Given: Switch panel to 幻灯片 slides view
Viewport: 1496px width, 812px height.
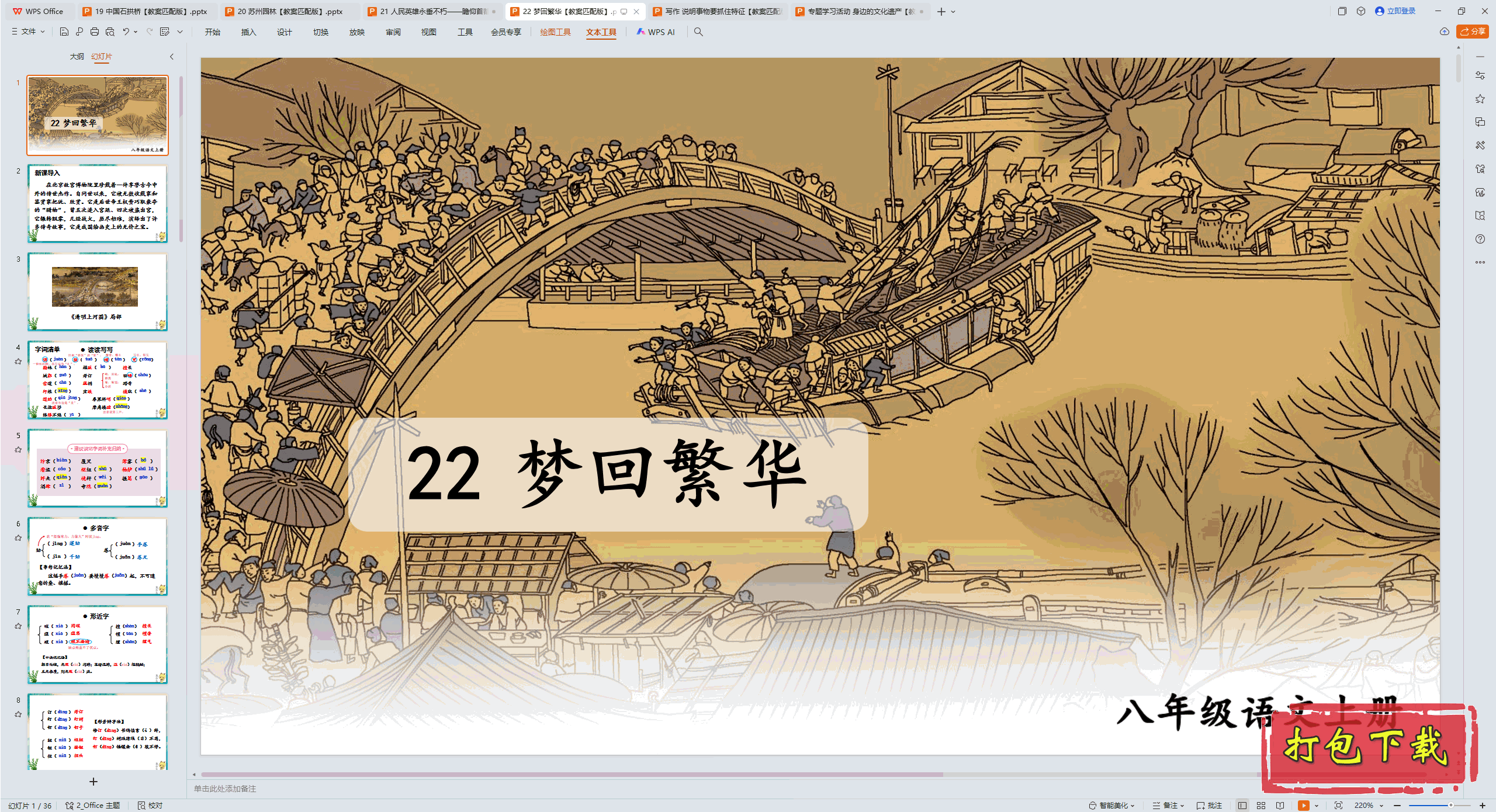Looking at the screenshot, I should (102, 57).
